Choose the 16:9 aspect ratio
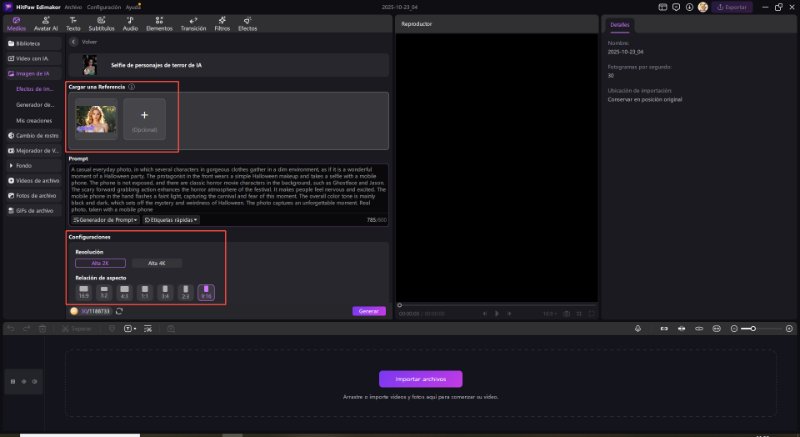Screen dimensions: 800x437 click(x=84, y=292)
